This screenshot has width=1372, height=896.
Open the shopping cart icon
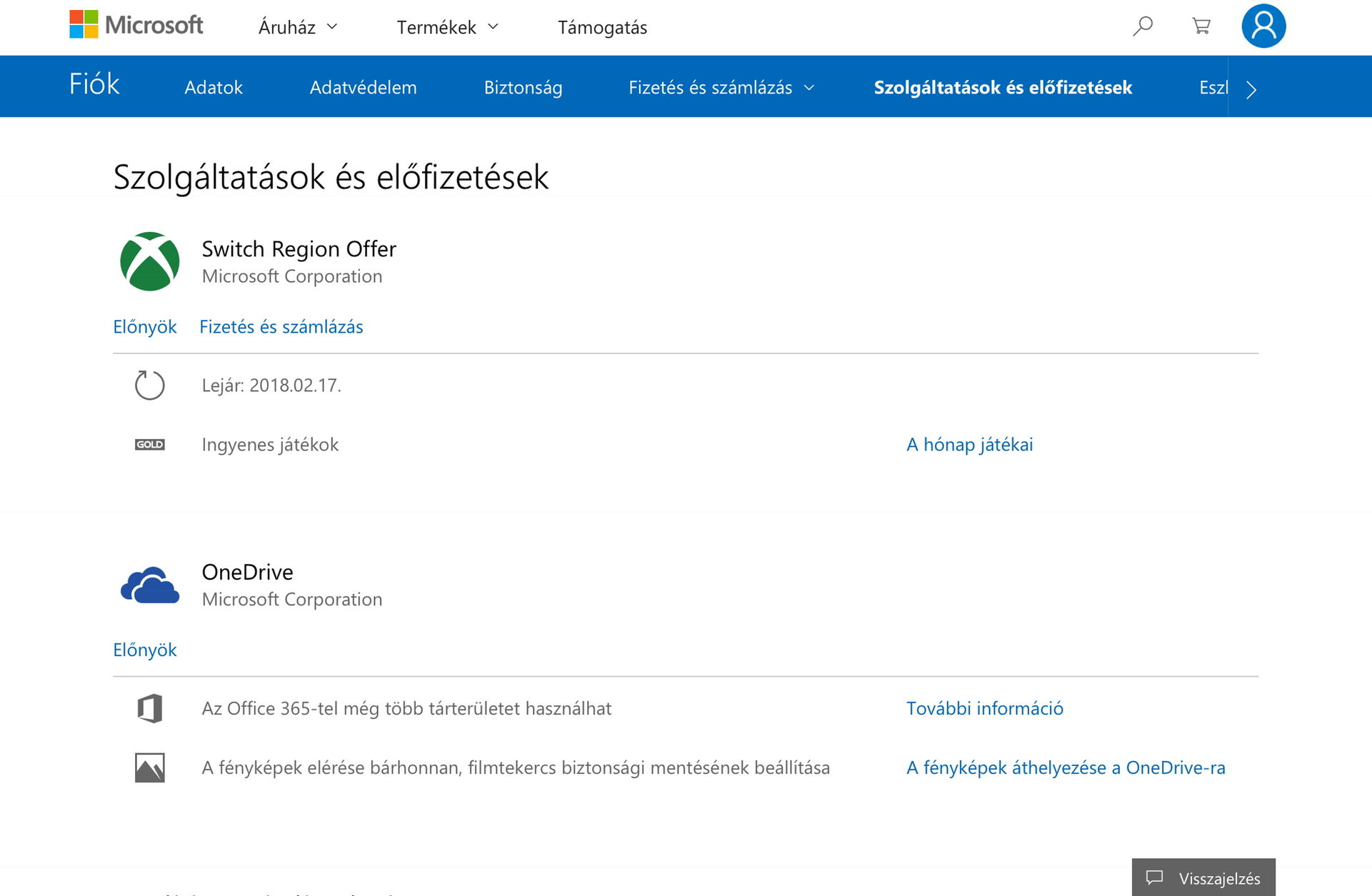point(1201,26)
